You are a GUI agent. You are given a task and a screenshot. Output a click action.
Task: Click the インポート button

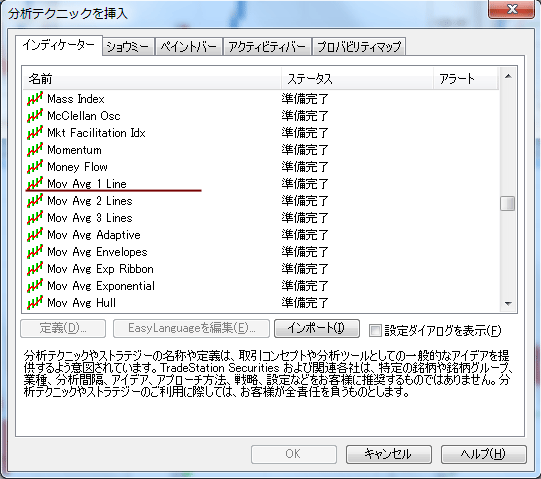coord(317,328)
